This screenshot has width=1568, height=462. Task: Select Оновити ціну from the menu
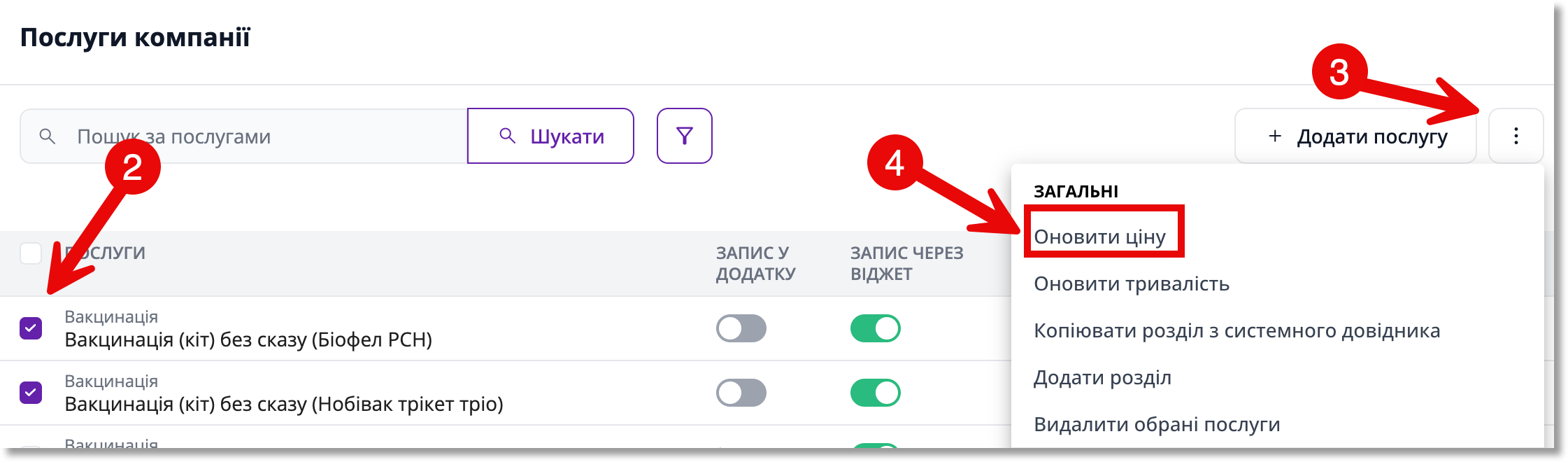coord(1099,237)
